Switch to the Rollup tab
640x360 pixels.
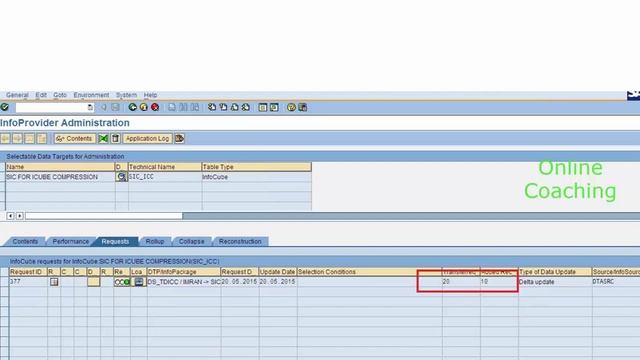point(155,242)
